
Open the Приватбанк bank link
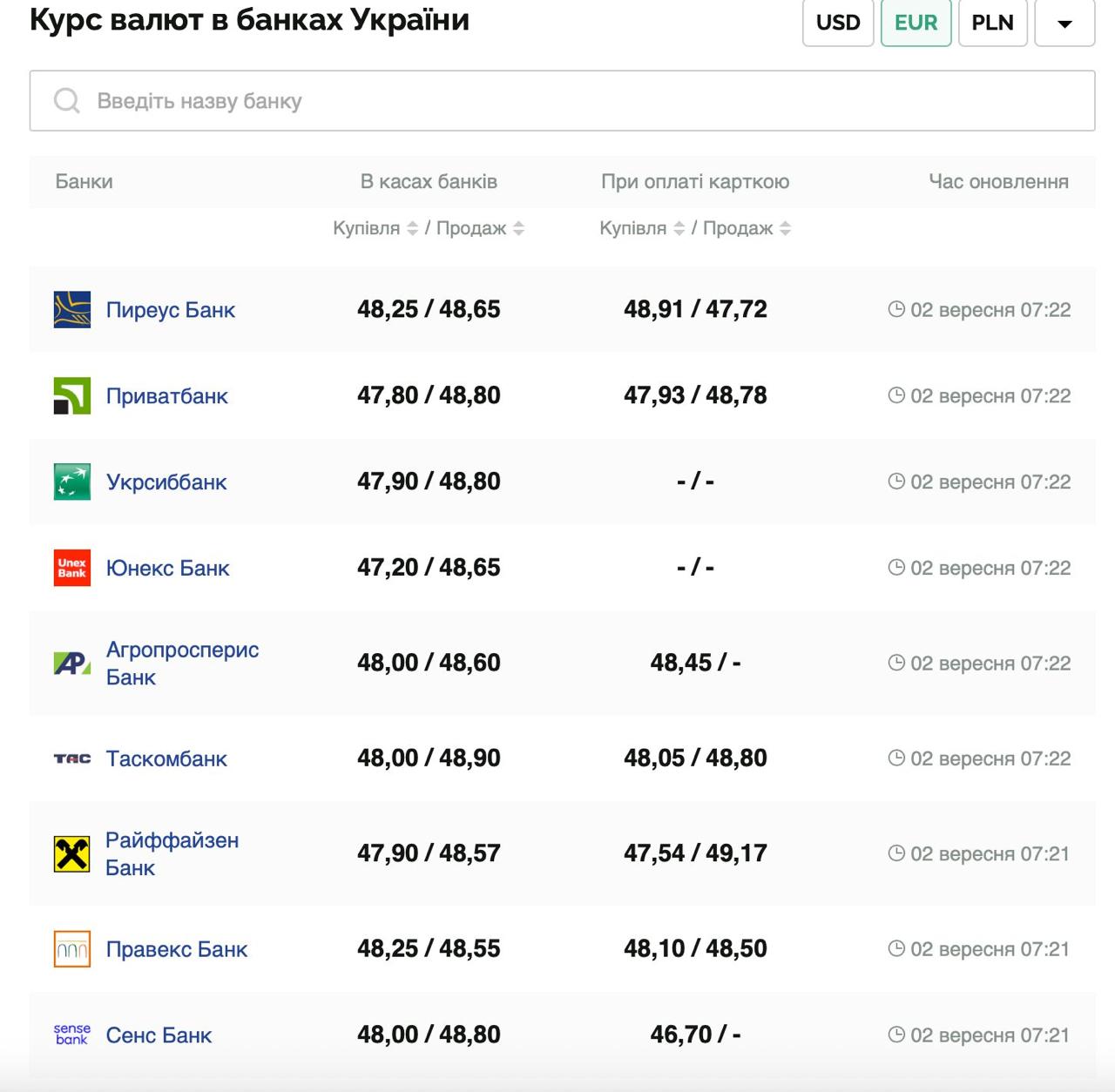166,396
